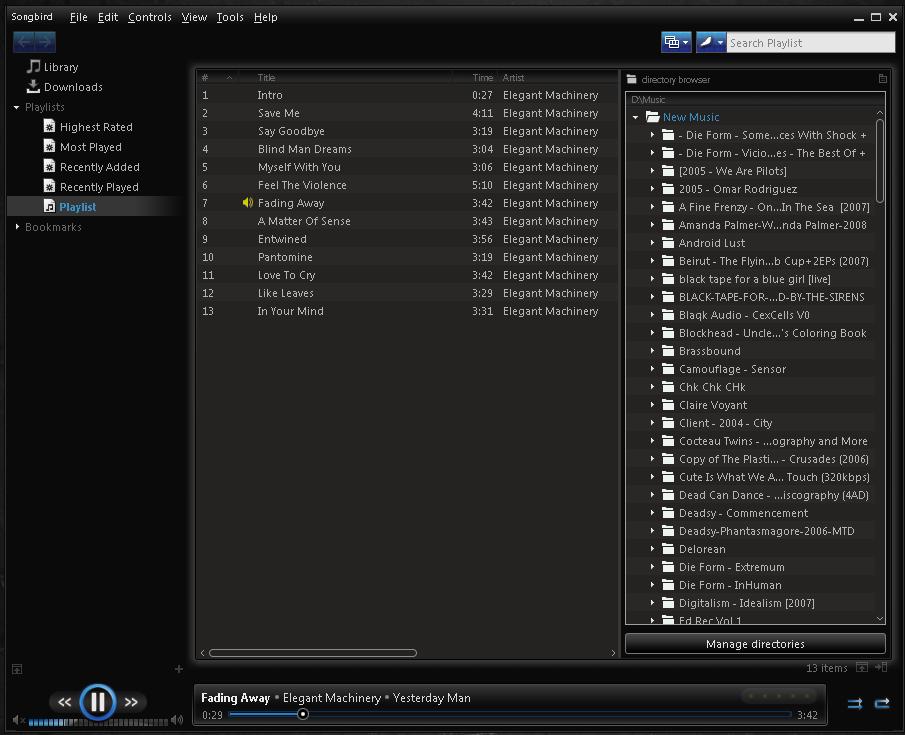Click the Manage directories button
Viewport: 905px width, 735px height.
(x=755, y=644)
